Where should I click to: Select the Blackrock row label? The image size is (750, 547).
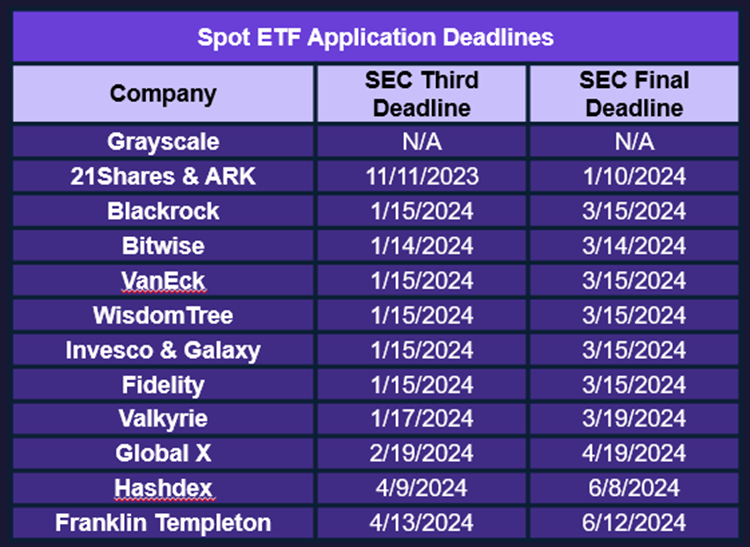coord(163,211)
